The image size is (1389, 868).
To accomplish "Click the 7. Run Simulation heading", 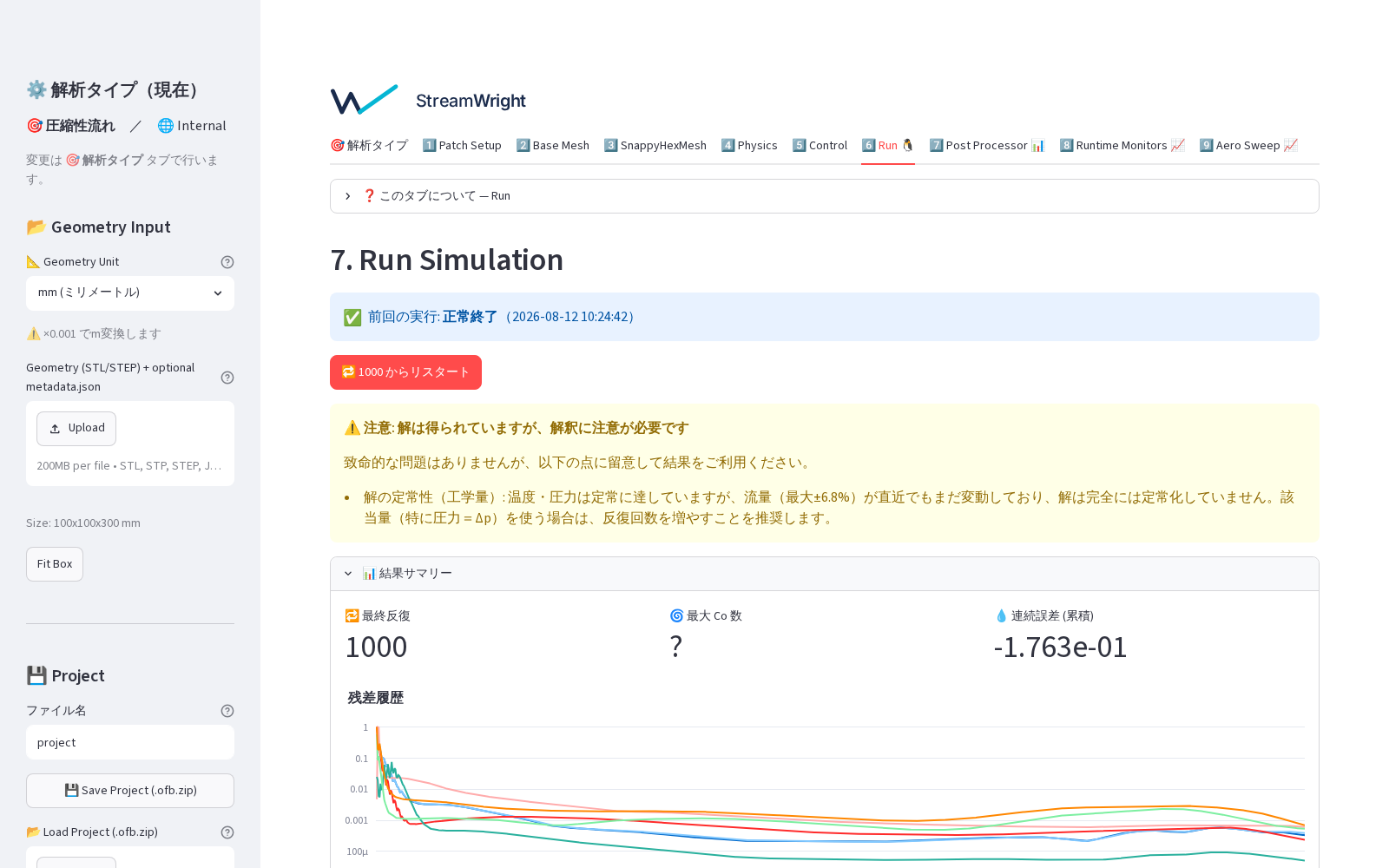I will coord(446,260).
